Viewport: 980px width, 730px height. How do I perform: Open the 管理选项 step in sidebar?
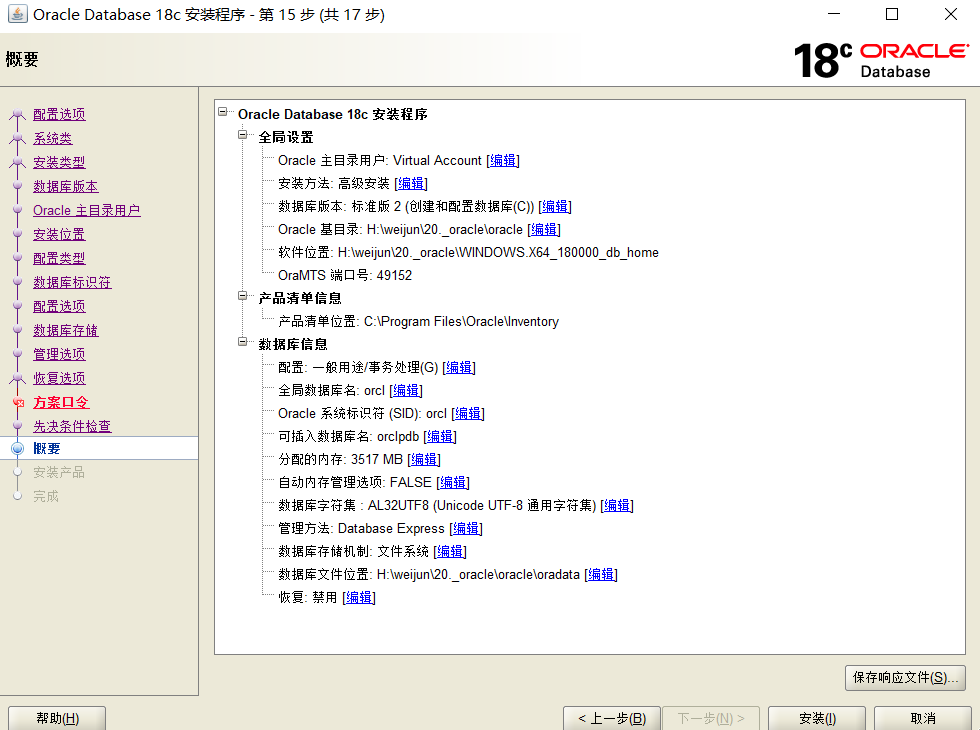[x=59, y=354]
